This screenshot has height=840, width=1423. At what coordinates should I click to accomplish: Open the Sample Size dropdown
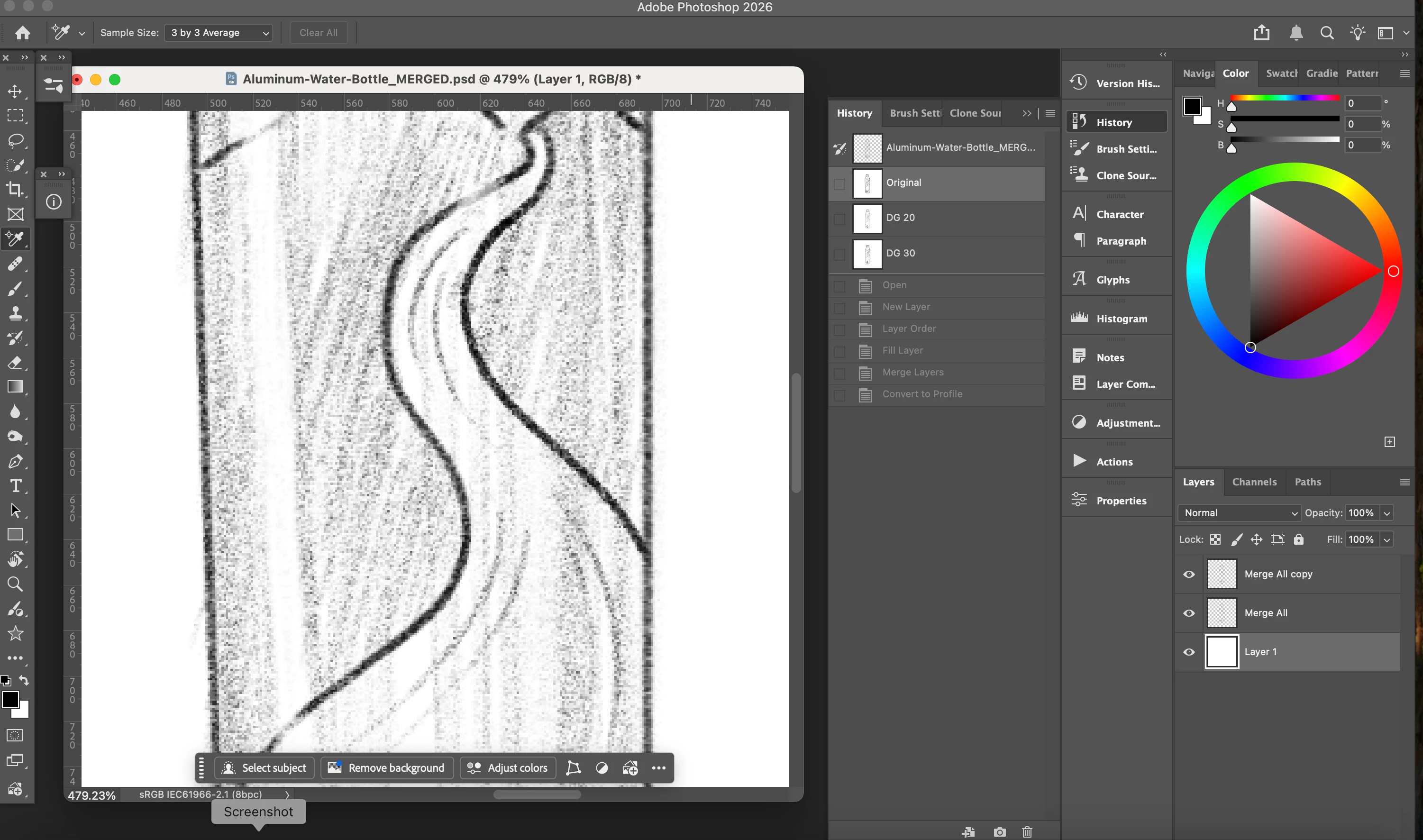[219, 33]
